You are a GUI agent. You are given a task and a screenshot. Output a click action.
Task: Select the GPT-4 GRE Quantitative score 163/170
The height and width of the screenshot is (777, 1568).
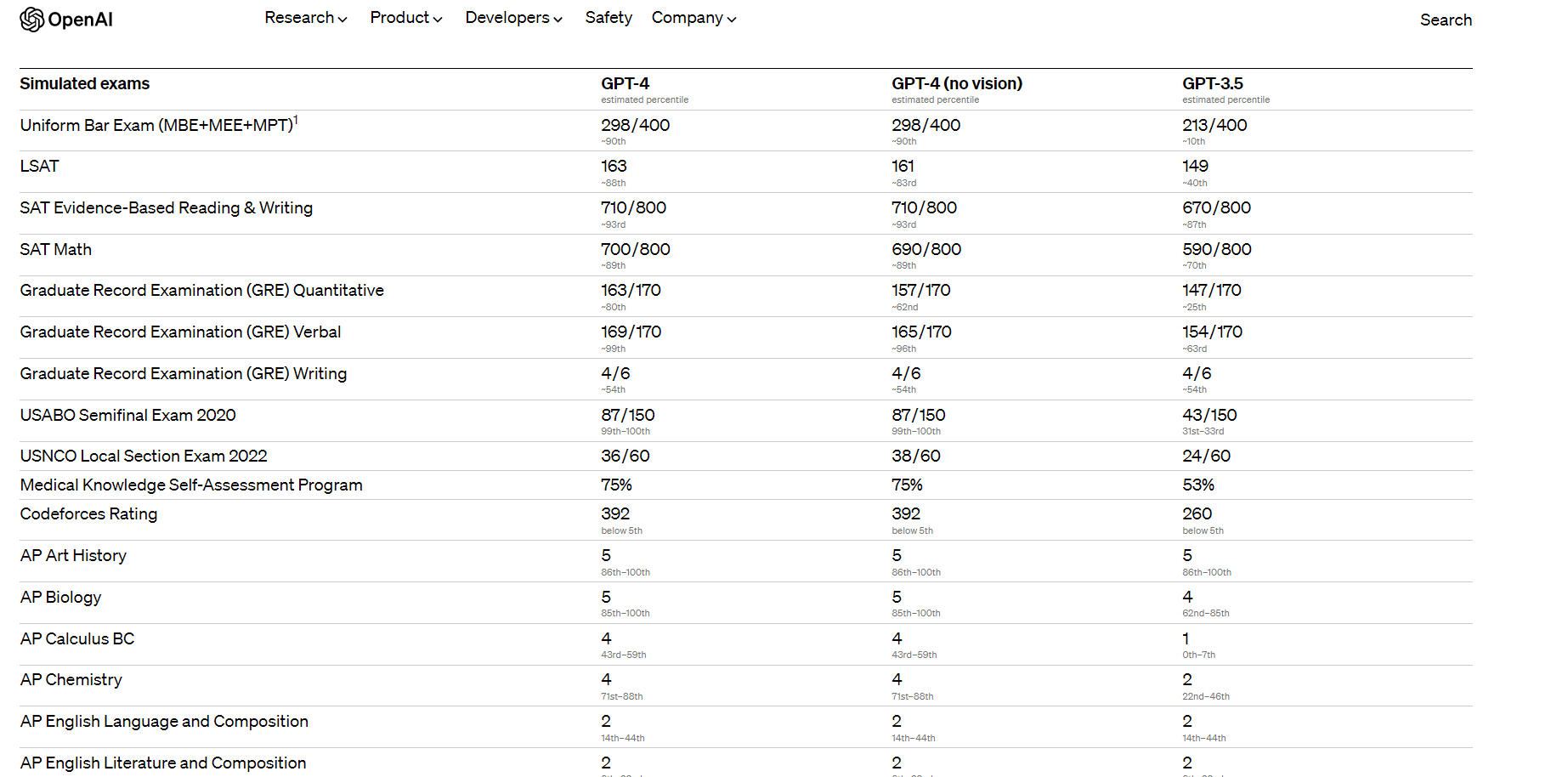[631, 290]
